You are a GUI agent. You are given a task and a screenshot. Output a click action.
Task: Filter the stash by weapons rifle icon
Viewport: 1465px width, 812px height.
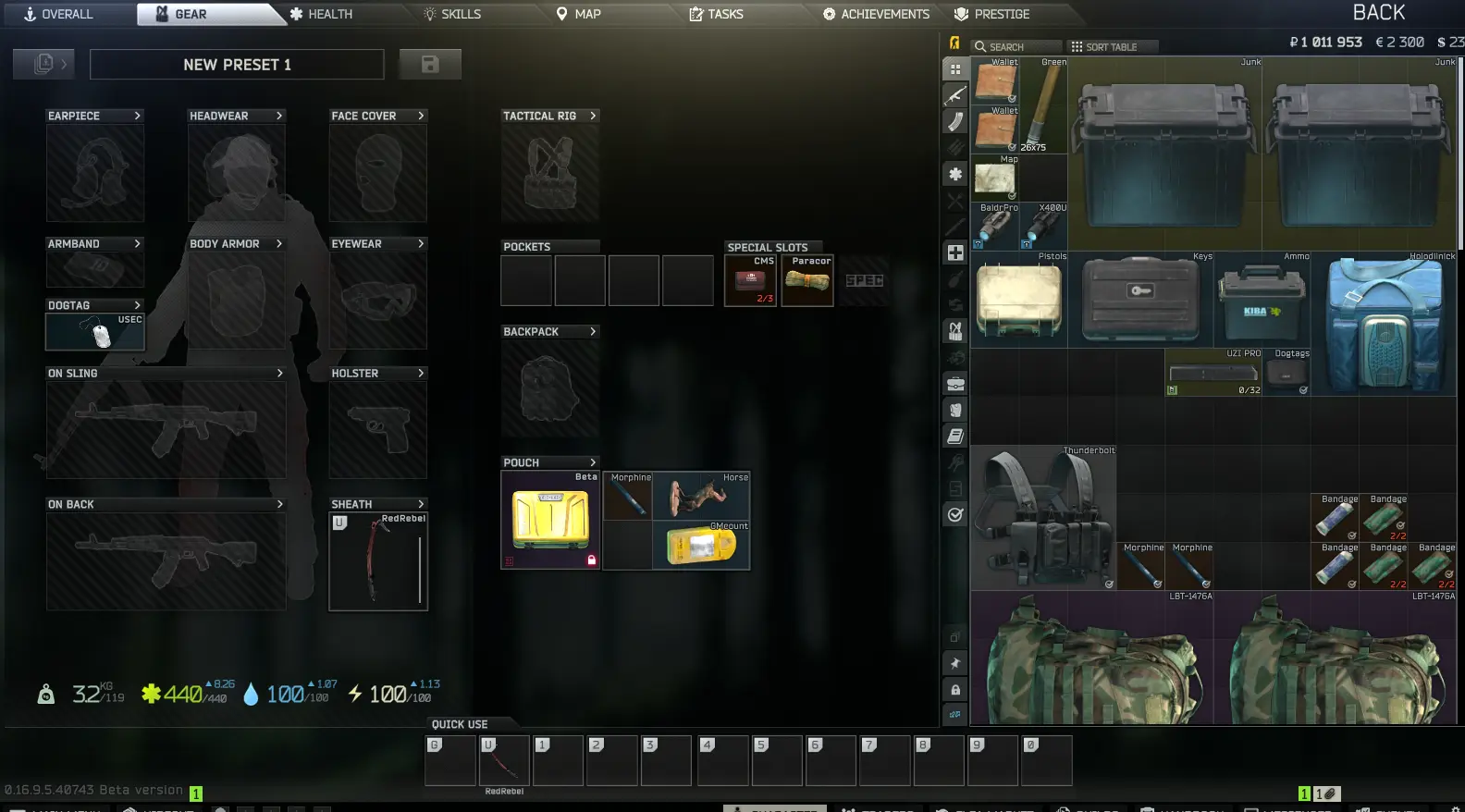click(x=955, y=95)
